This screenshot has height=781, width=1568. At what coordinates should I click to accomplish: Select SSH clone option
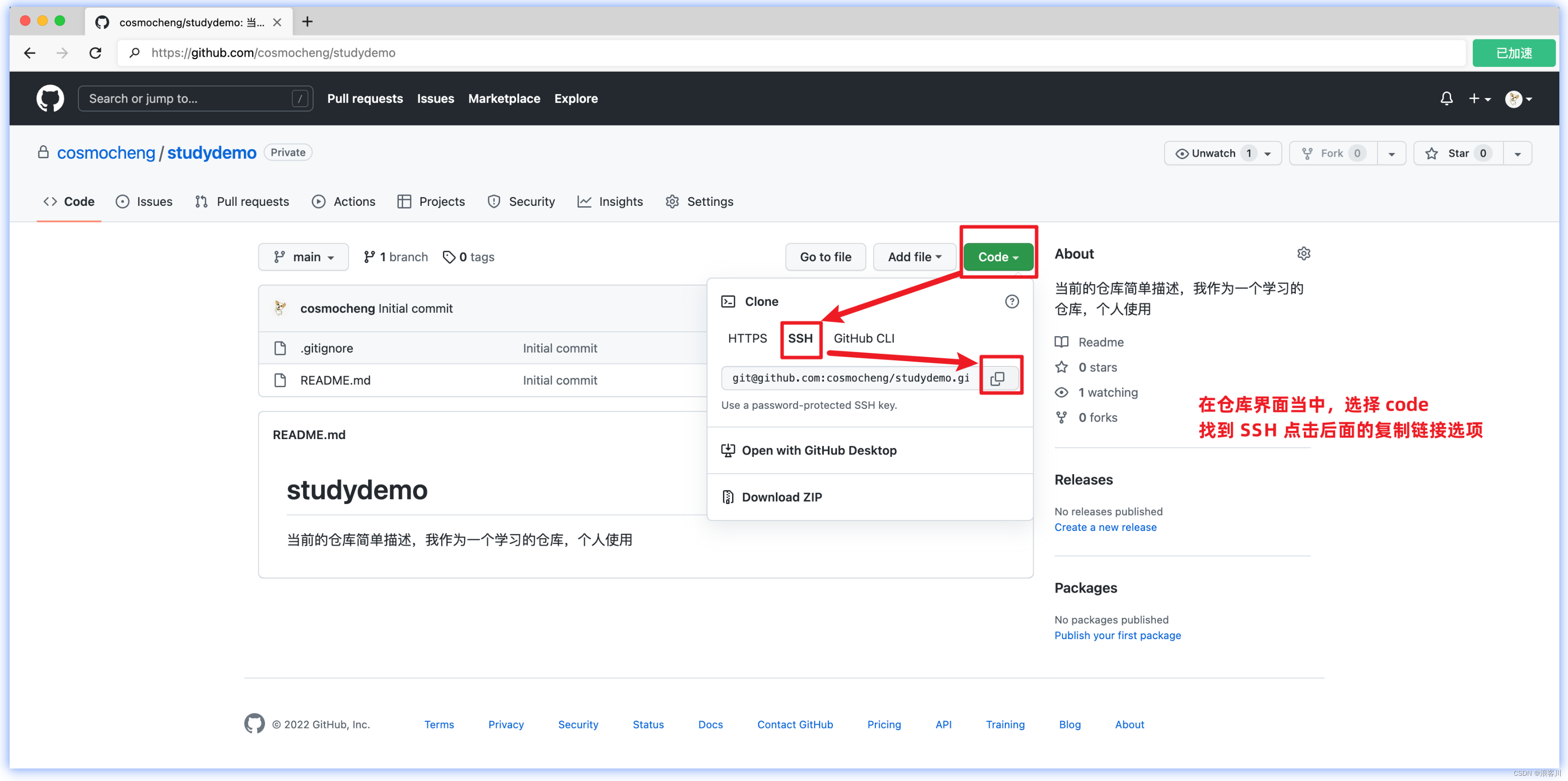[800, 339]
